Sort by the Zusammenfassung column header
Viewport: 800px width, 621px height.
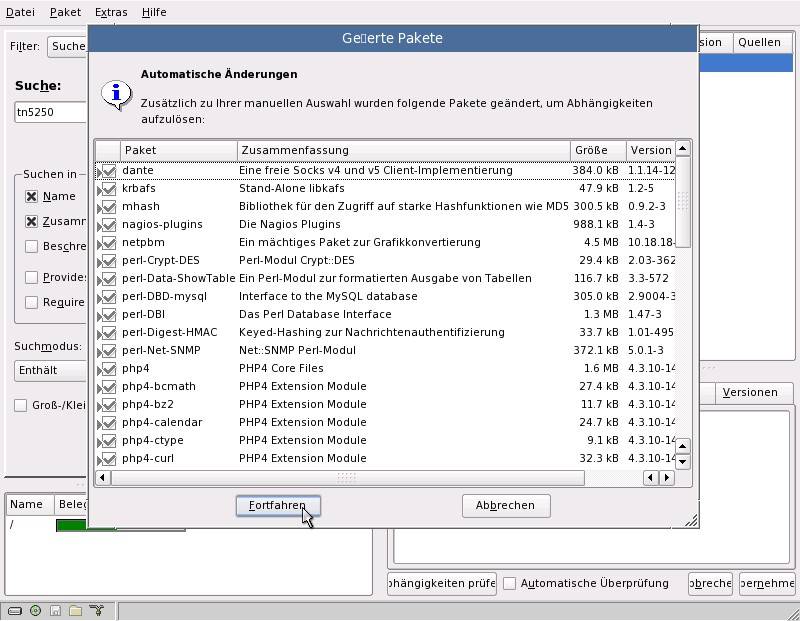(404, 150)
